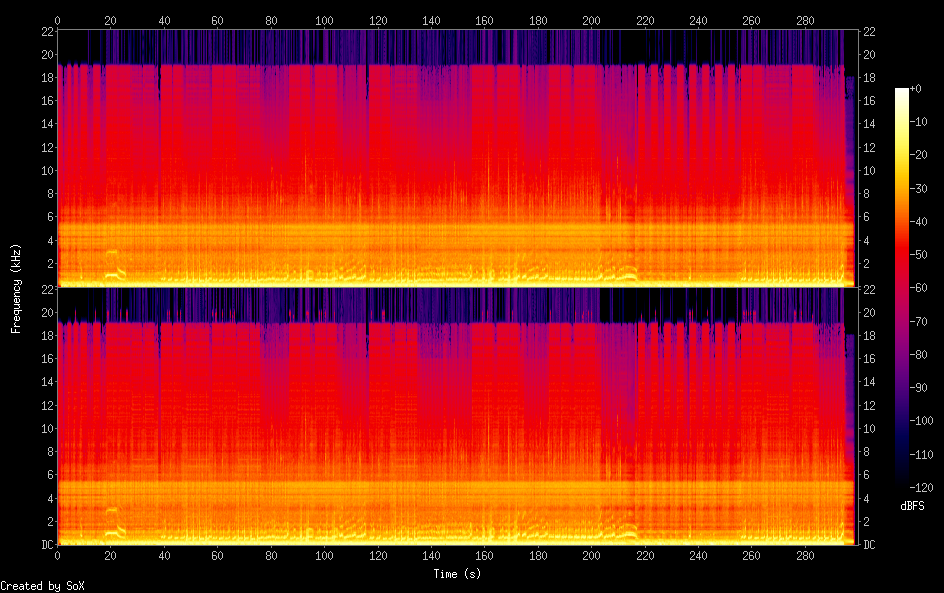Click the 140 tick on bottom time axis
The image size is (944, 593).
click(x=431, y=554)
